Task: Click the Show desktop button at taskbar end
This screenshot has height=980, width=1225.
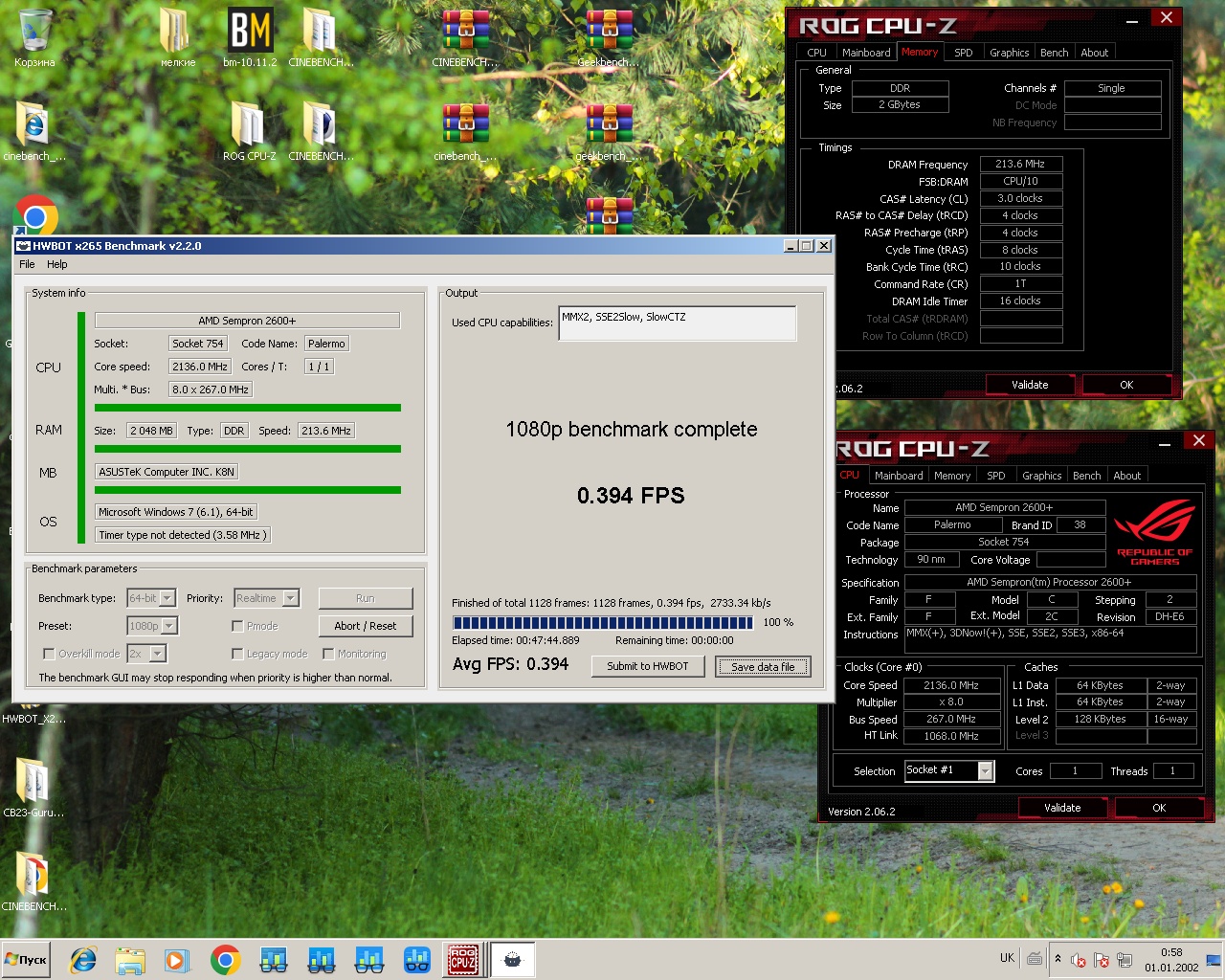Action: 1214,960
